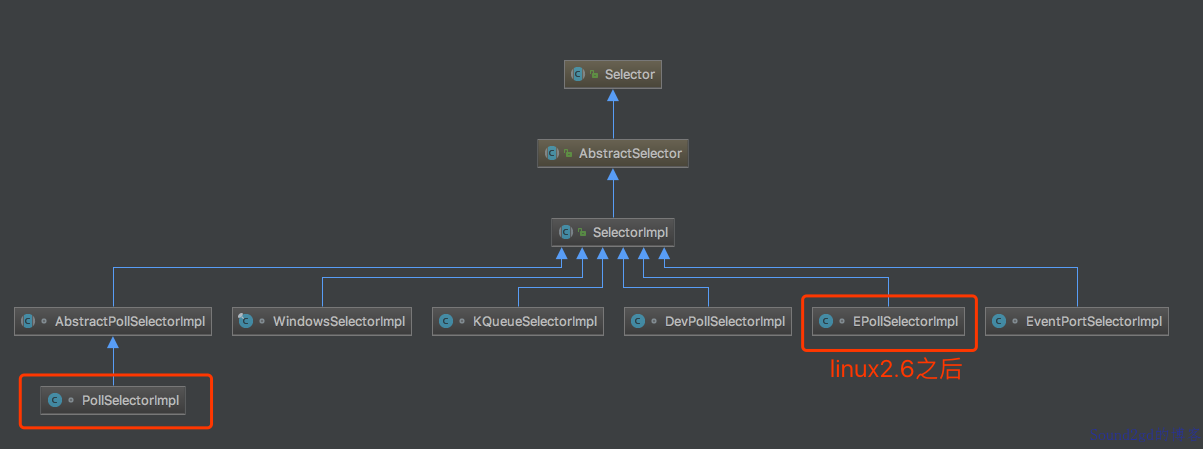The height and width of the screenshot is (449, 1203).
Task: Click the class icon on WindowsSelectorImpl node
Action: [x=246, y=322]
